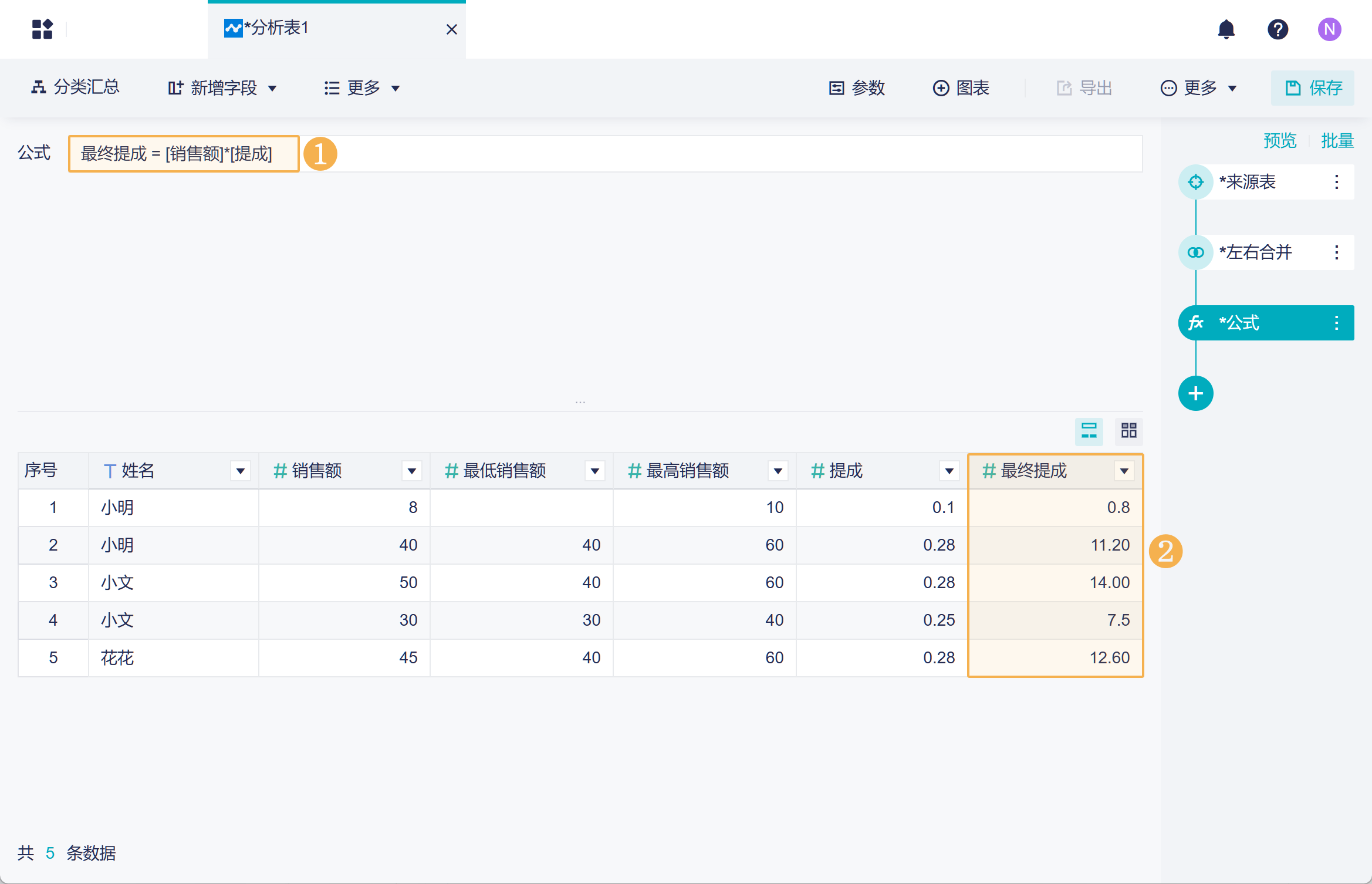Switch to list table view

[1089, 431]
